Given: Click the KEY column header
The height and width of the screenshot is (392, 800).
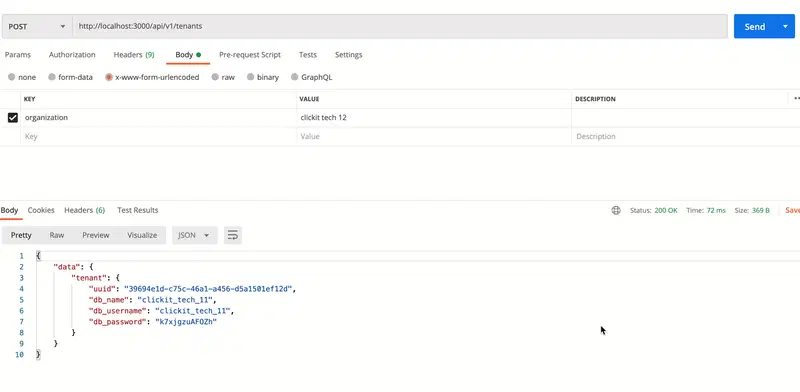Looking at the screenshot, I should [30, 99].
